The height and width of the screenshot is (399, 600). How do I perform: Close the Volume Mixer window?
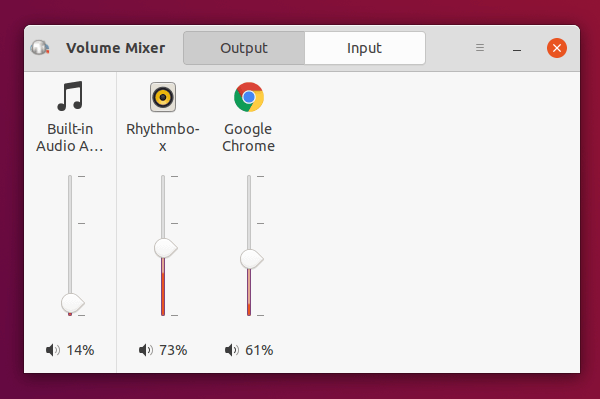tap(557, 48)
